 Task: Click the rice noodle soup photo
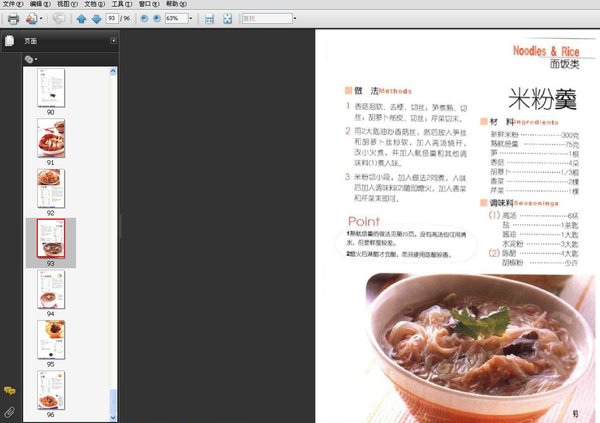(x=481, y=348)
